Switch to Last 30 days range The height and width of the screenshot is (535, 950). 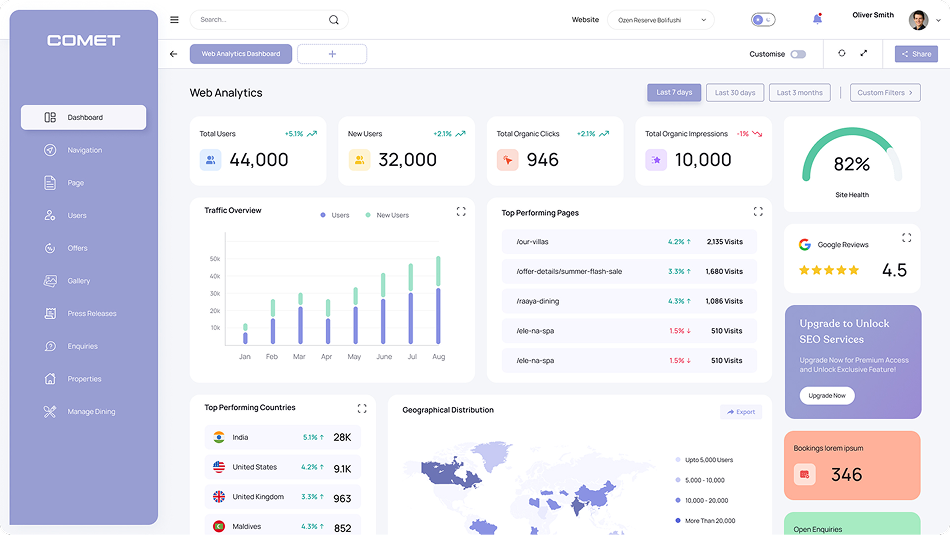click(x=735, y=93)
